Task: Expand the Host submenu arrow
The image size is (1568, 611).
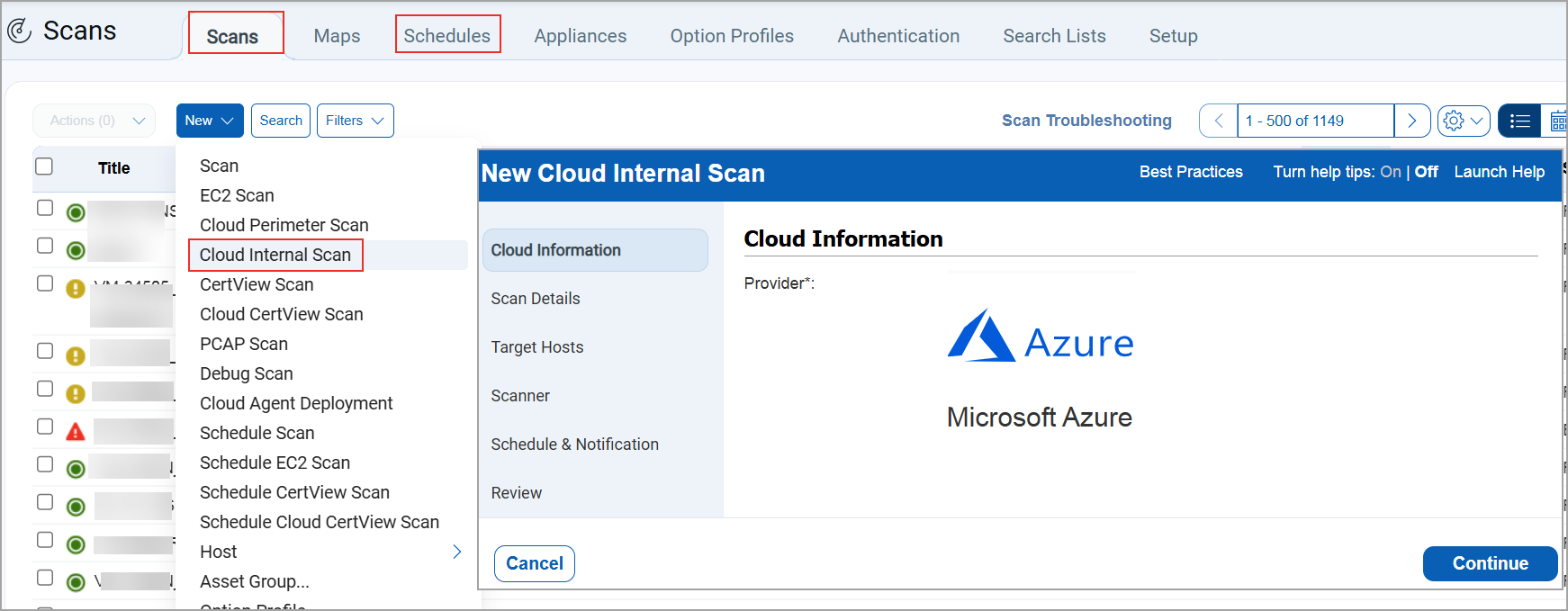Action: coord(456,552)
